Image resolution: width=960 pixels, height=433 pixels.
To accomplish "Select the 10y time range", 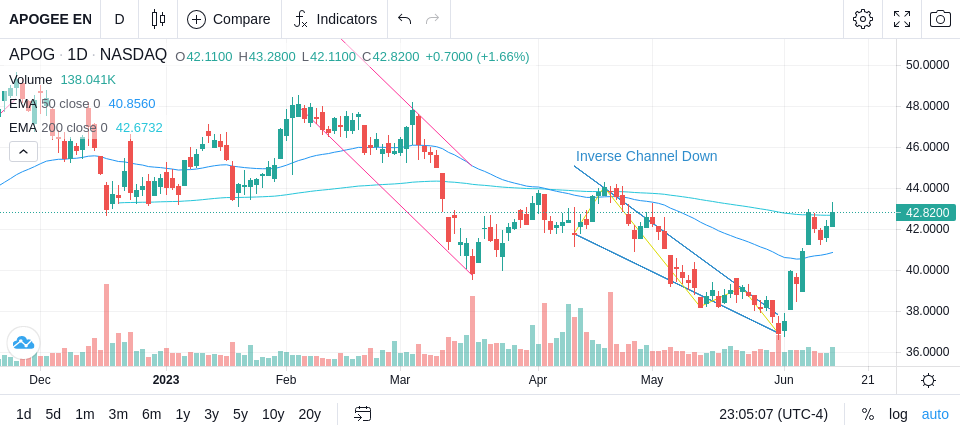I will pyautogui.click(x=273, y=414).
